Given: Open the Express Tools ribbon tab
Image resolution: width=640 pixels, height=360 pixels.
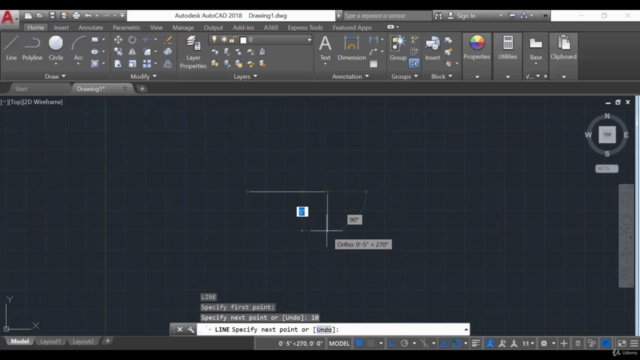Looking at the screenshot, I should click(305, 27).
